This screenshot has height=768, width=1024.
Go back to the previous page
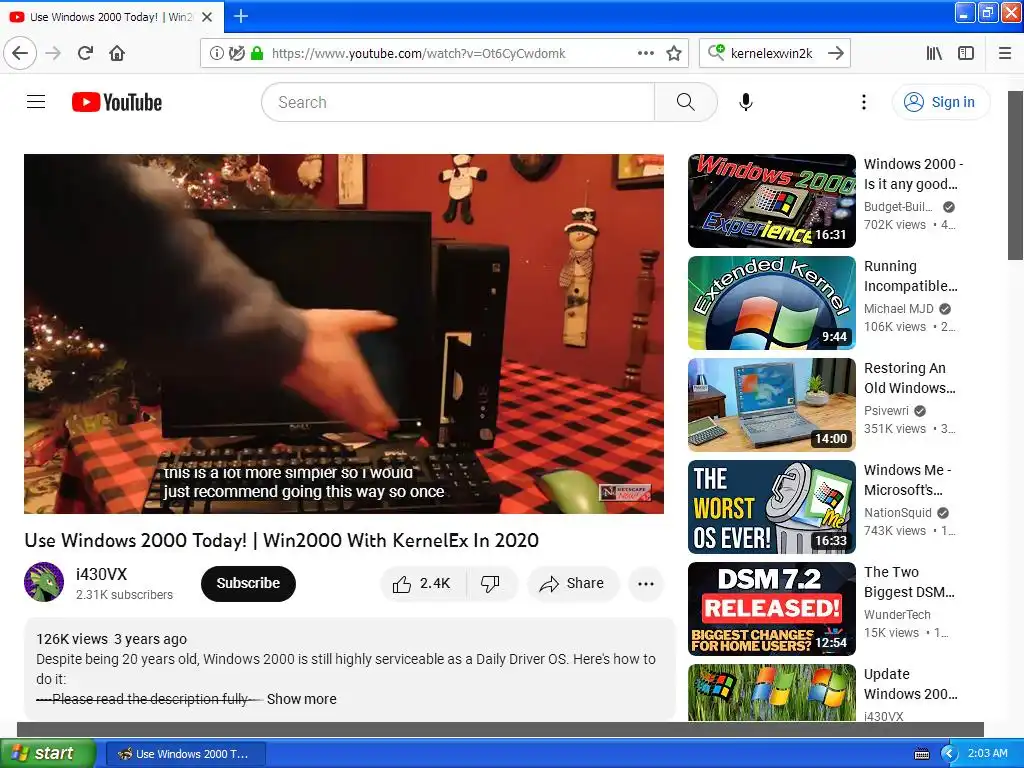(20, 53)
